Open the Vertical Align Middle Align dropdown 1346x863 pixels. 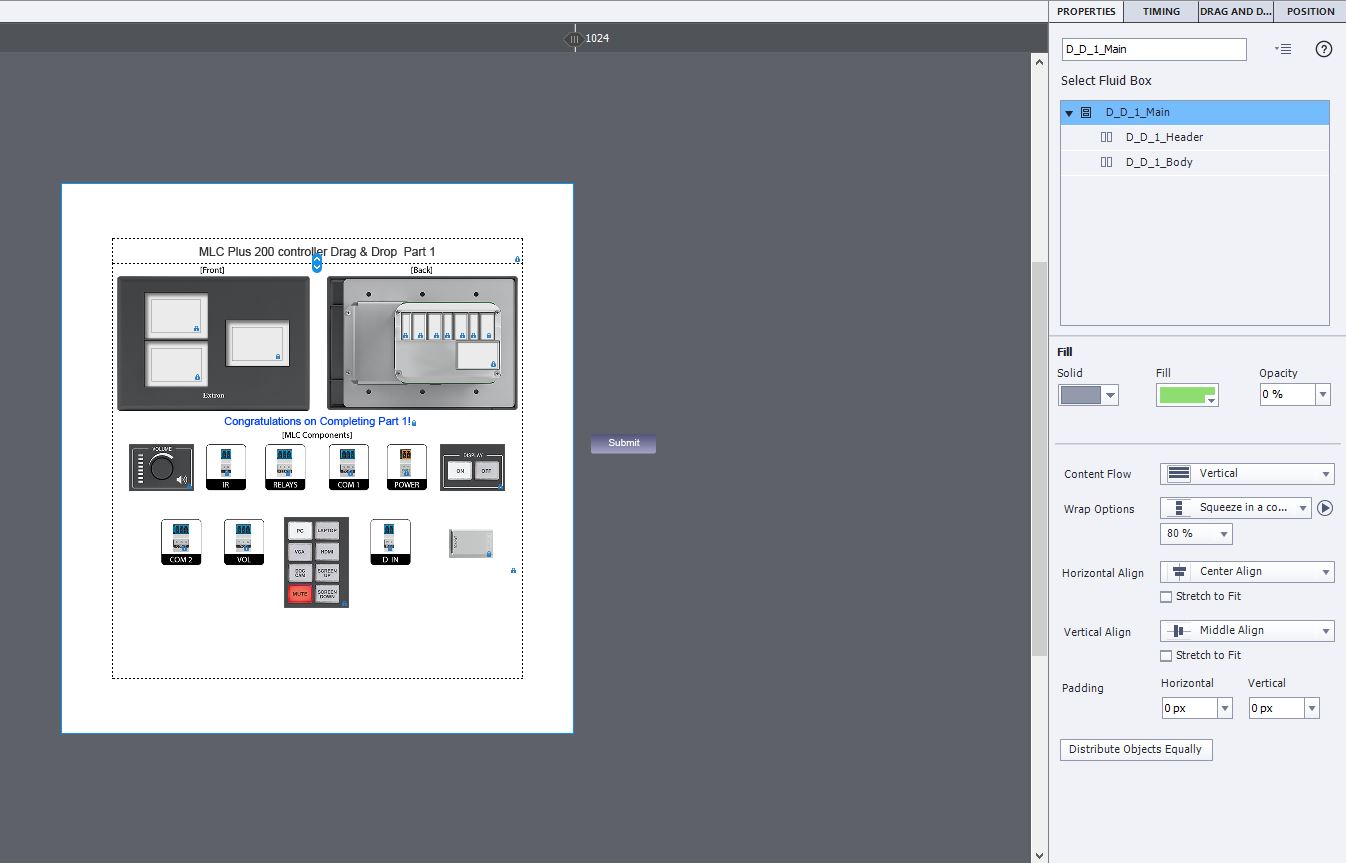(1248, 631)
